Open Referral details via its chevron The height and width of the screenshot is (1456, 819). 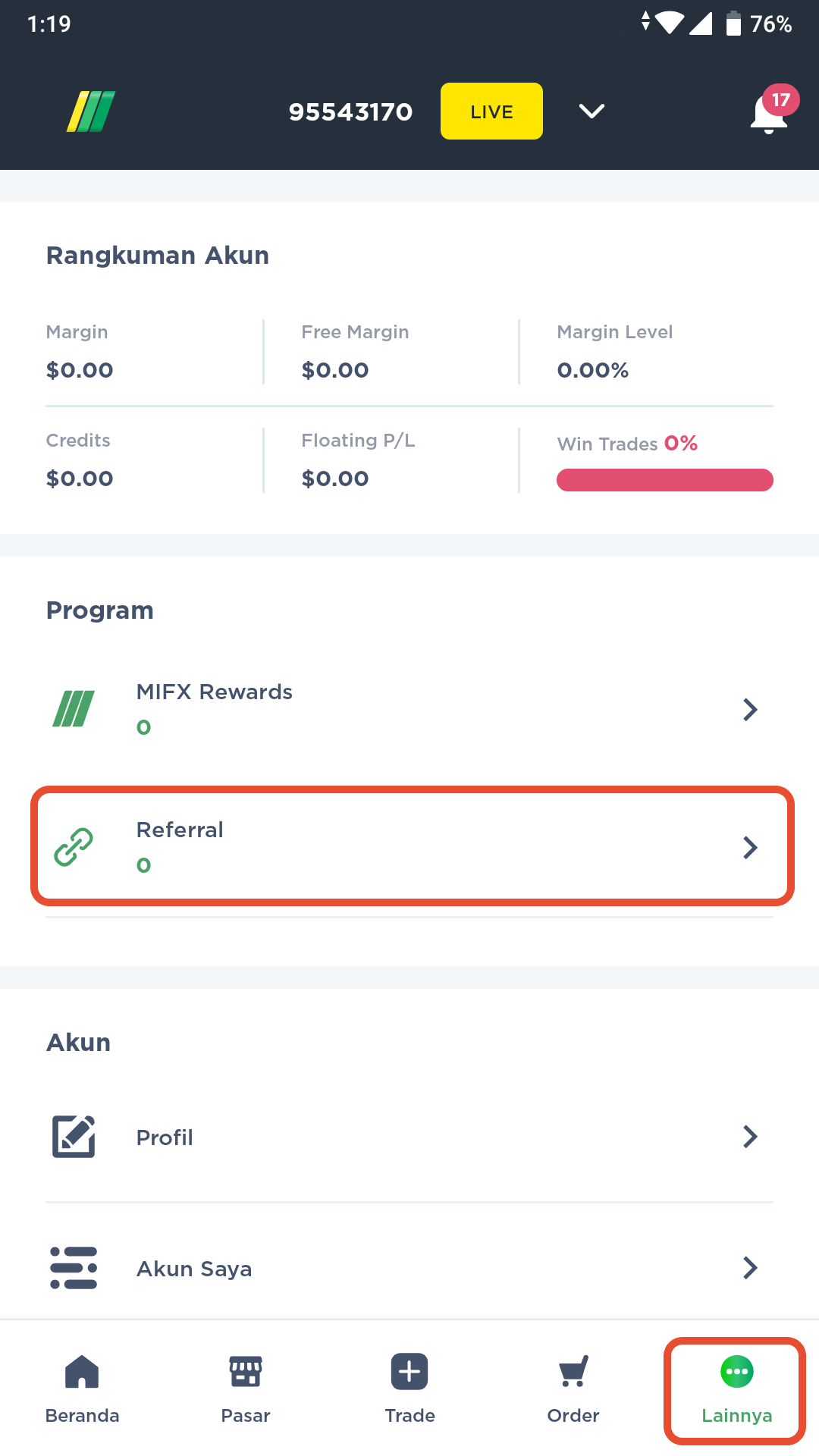point(750,847)
